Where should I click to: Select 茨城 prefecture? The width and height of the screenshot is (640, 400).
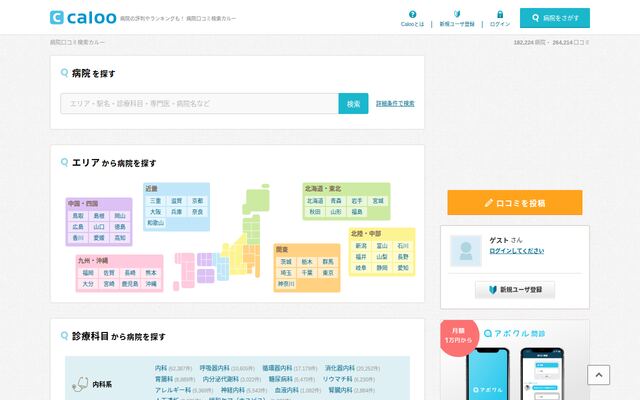tap(286, 262)
